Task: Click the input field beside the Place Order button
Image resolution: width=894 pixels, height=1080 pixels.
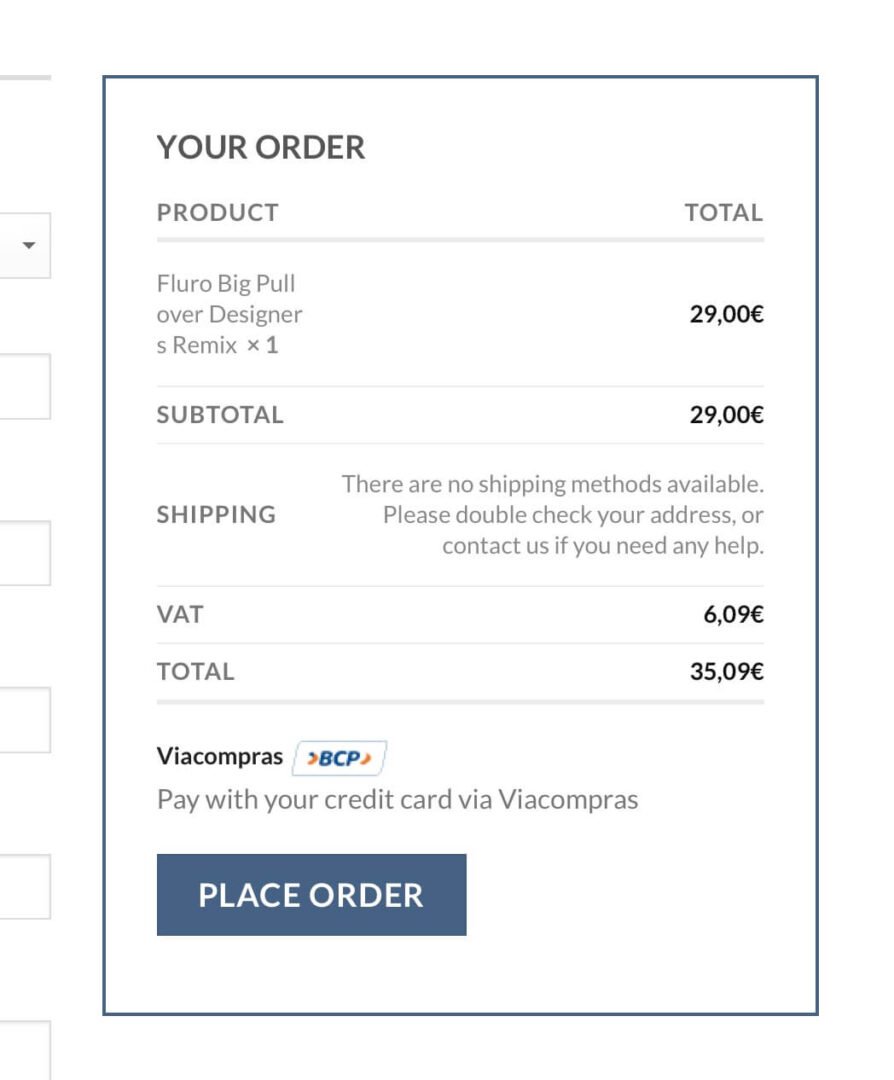Action: 25,887
